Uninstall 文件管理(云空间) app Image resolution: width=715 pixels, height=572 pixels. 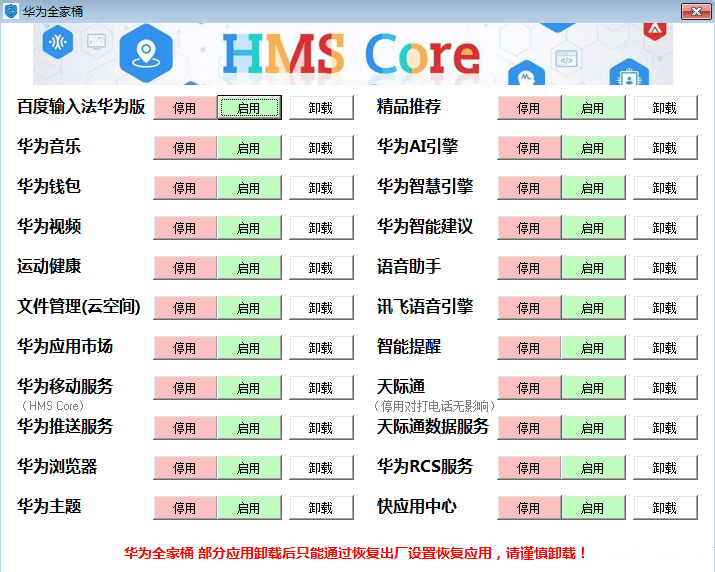tap(321, 308)
